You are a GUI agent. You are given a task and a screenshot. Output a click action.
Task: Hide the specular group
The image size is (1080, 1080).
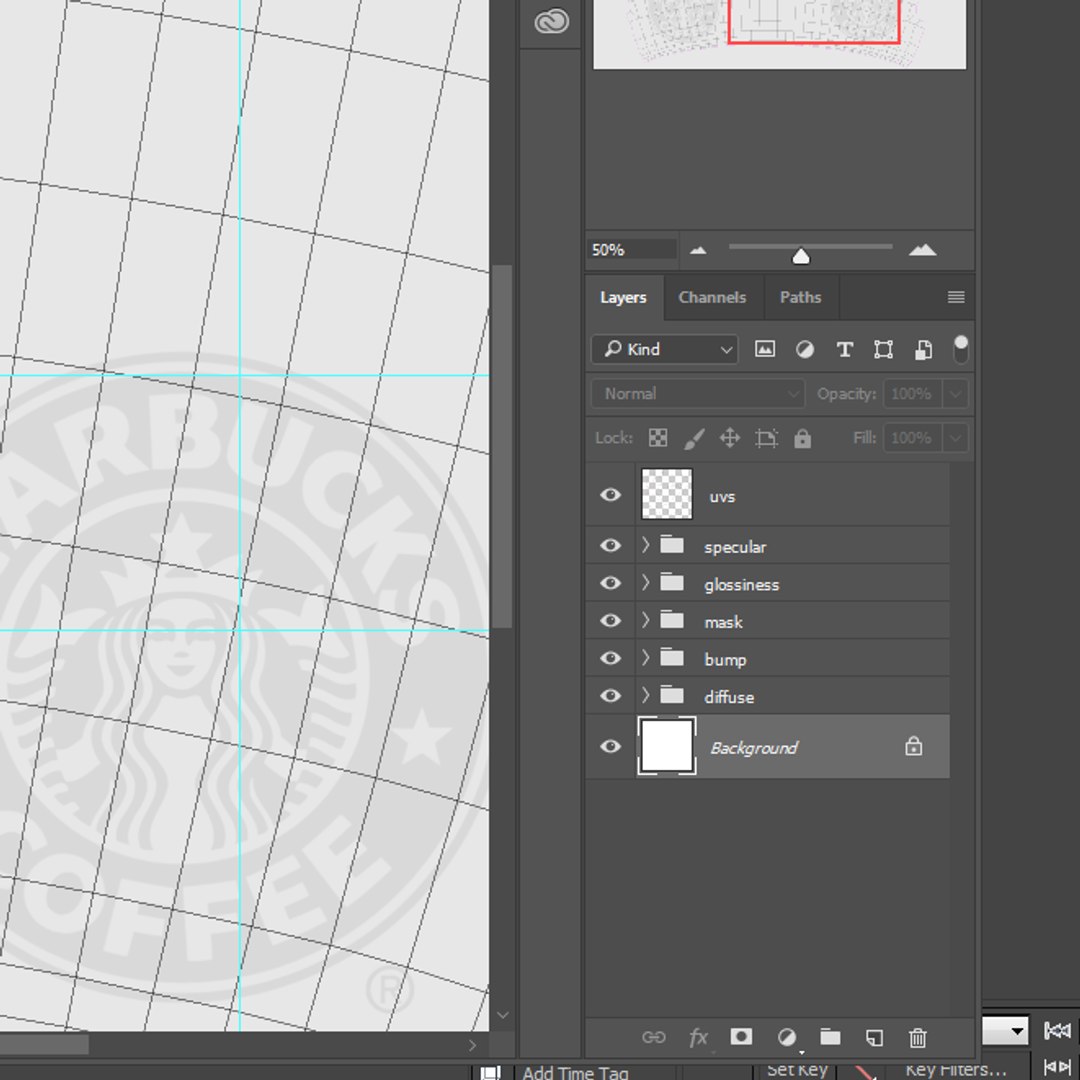coord(610,546)
